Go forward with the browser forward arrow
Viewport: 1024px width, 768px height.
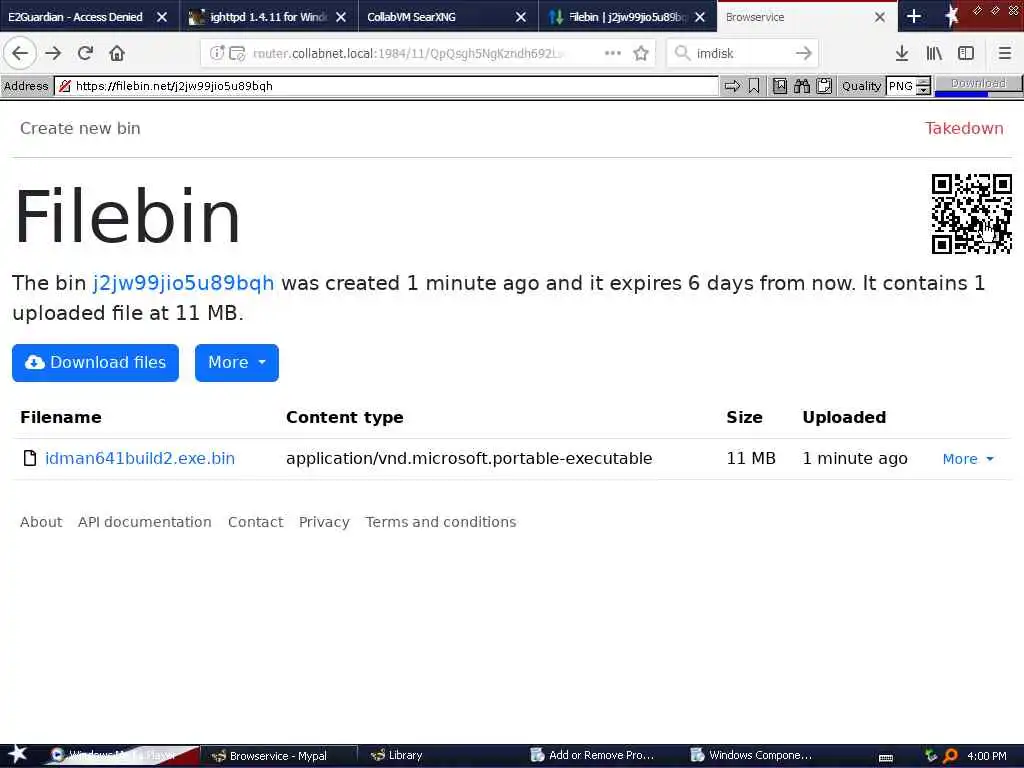53,53
